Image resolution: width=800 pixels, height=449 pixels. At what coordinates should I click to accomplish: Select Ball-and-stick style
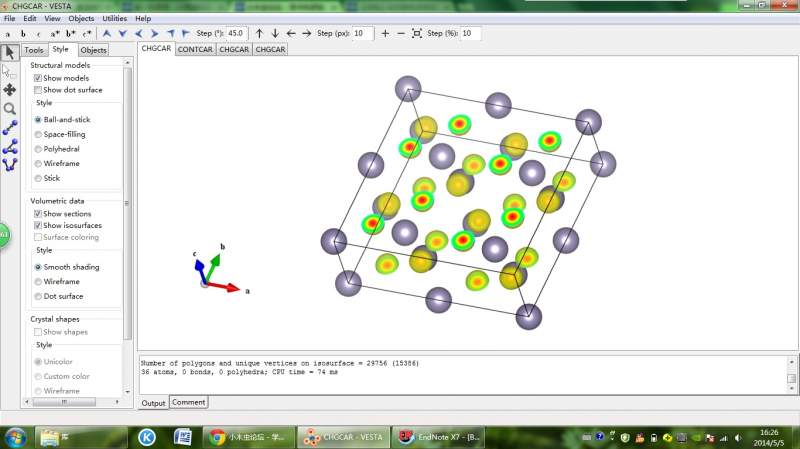pos(38,120)
